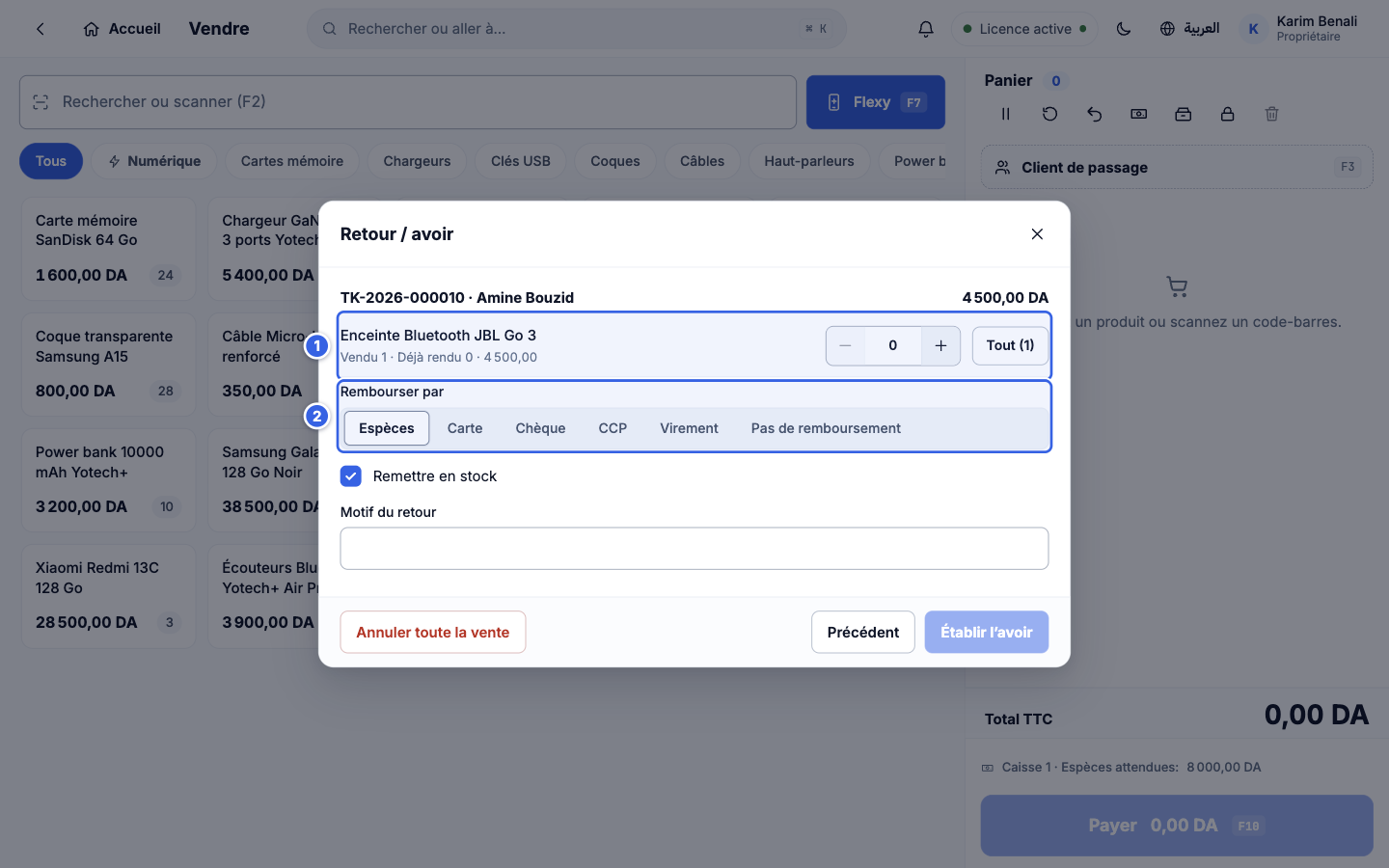Image resolution: width=1389 pixels, height=868 pixels.
Task: Choose CCP refund option
Action: 613,428
